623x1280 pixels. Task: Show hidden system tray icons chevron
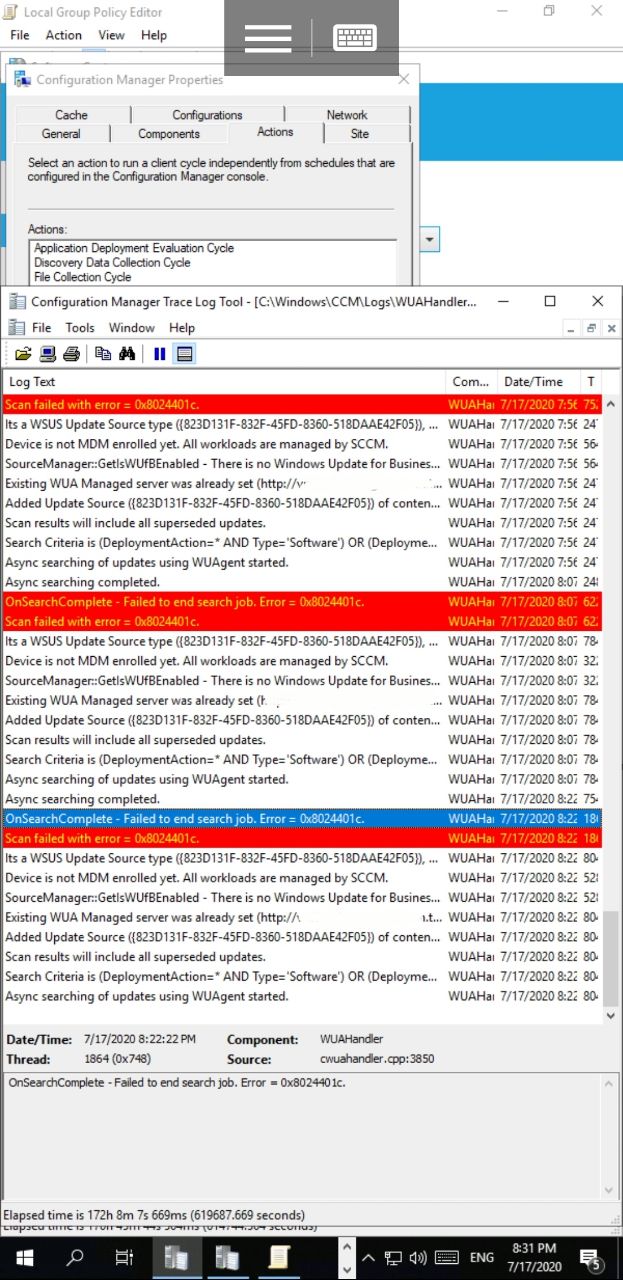pos(368,1258)
